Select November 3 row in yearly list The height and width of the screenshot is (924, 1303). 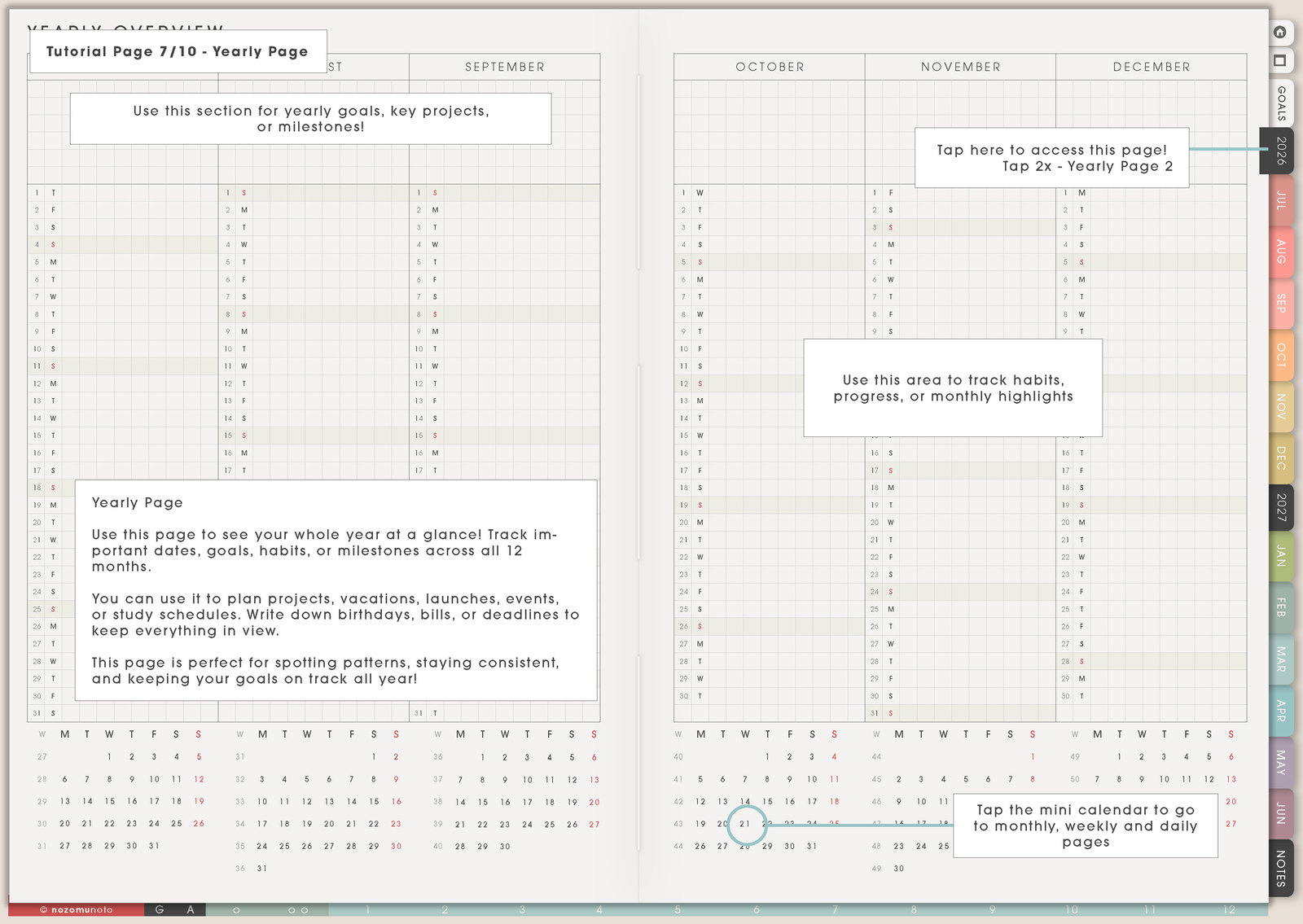click(x=961, y=227)
